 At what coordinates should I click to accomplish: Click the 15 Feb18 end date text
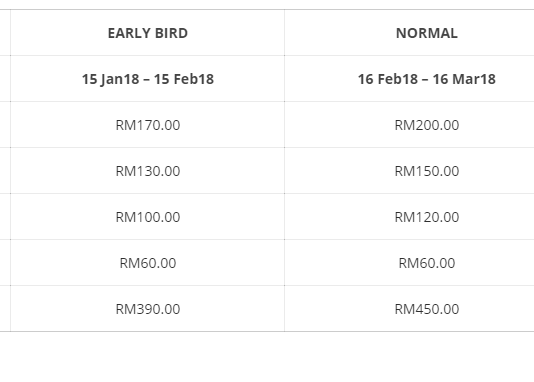tap(184, 79)
